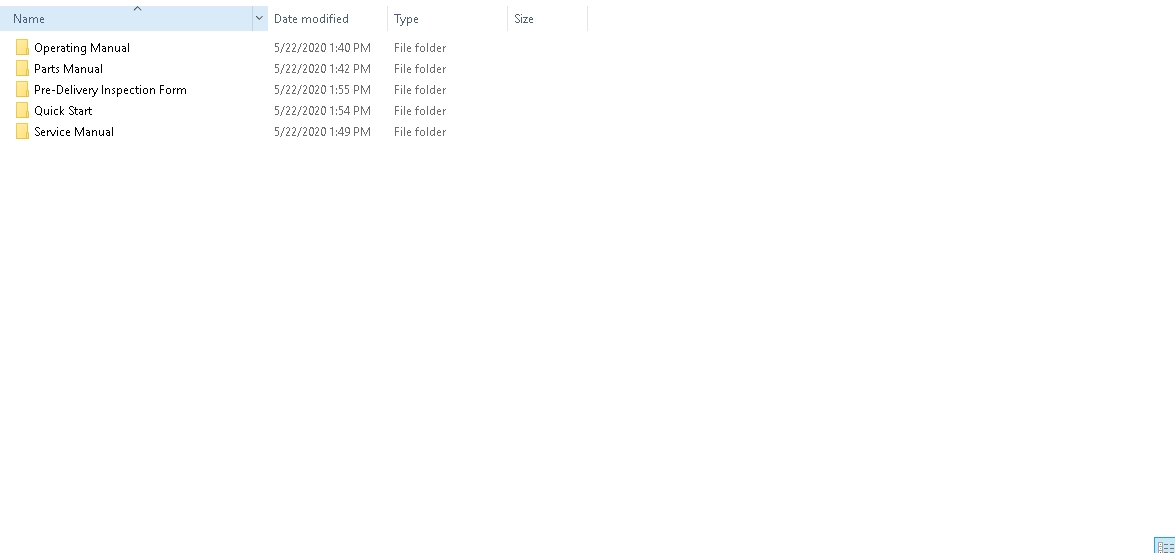
Task: Click File folder type of Pre-Delivery Inspection Form
Action: coord(420,90)
